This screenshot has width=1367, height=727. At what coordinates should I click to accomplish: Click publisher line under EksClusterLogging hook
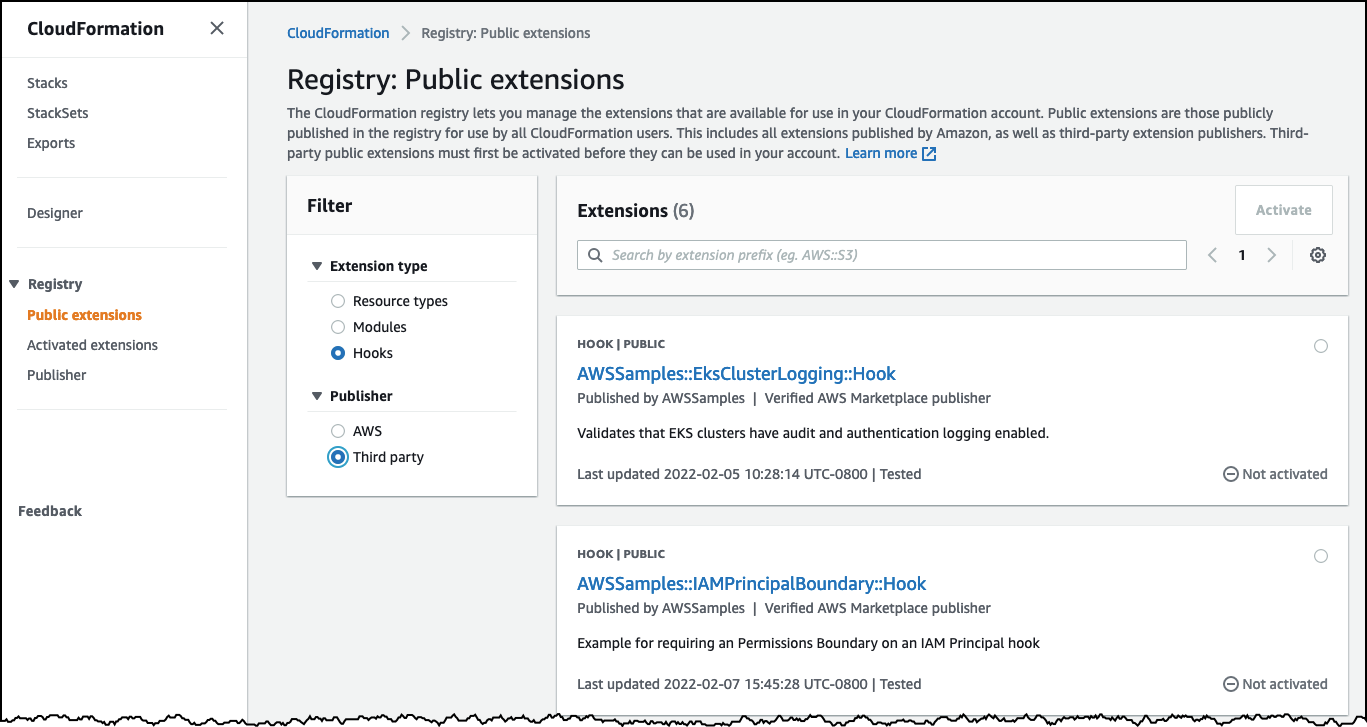pos(784,398)
